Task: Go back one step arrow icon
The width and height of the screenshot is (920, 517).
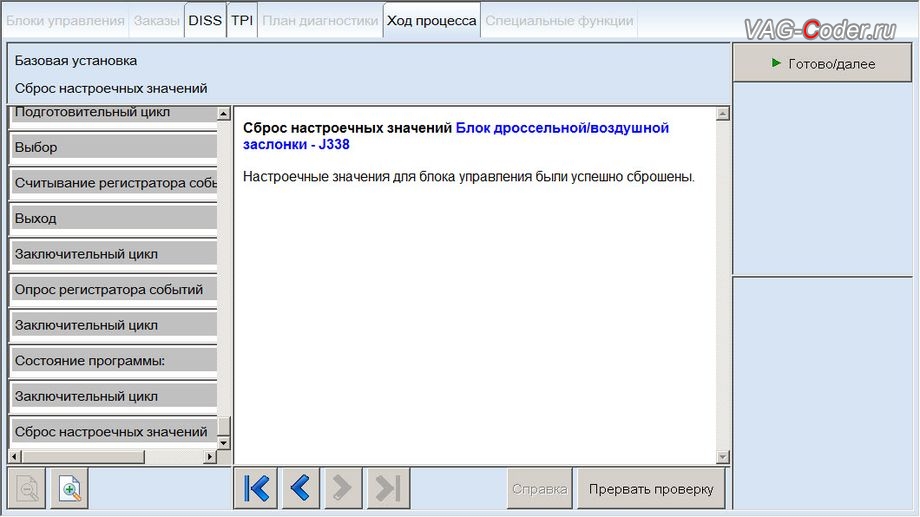Action: point(300,488)
